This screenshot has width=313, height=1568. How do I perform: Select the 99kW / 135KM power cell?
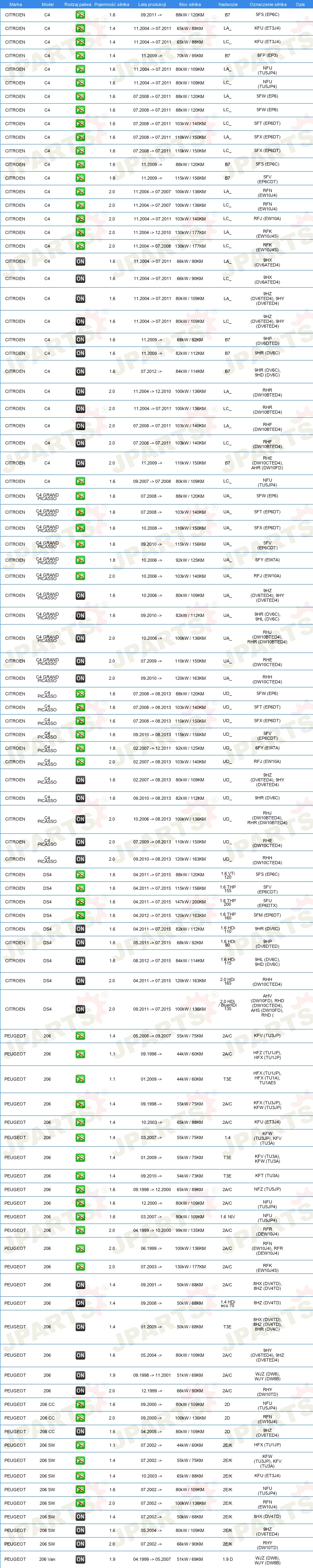(190, 1230)
